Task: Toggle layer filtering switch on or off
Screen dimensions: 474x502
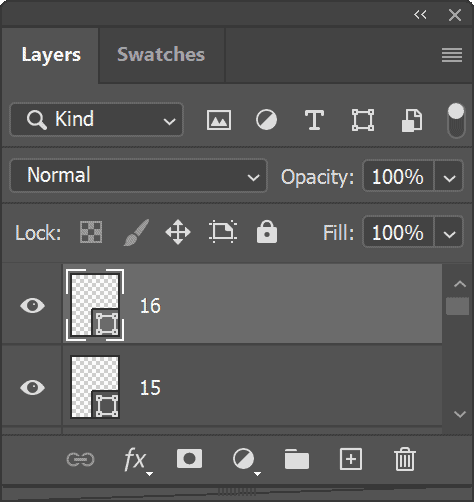Action: point(456,120)
